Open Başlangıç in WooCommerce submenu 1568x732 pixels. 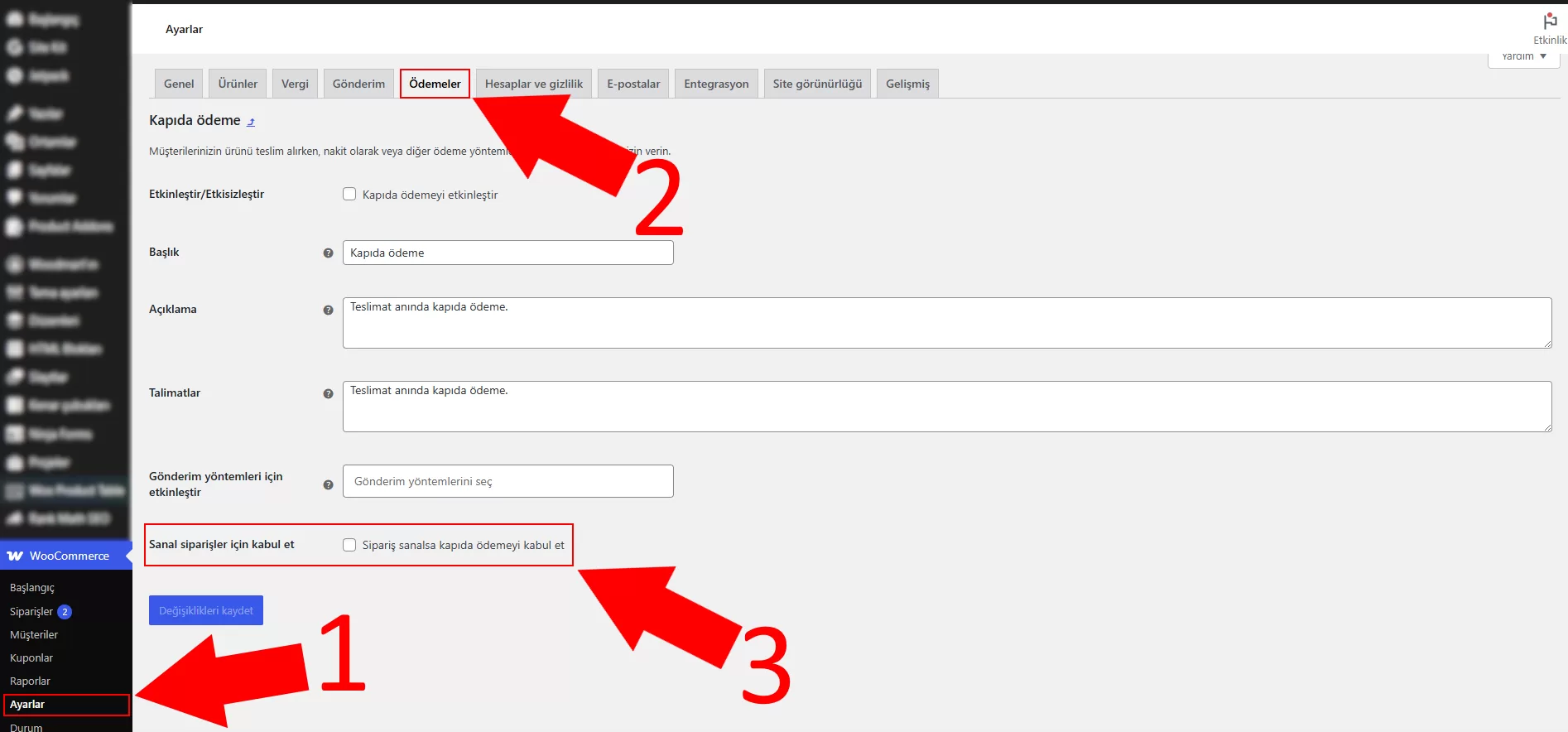pyautogui.click(x=32, y=588)
